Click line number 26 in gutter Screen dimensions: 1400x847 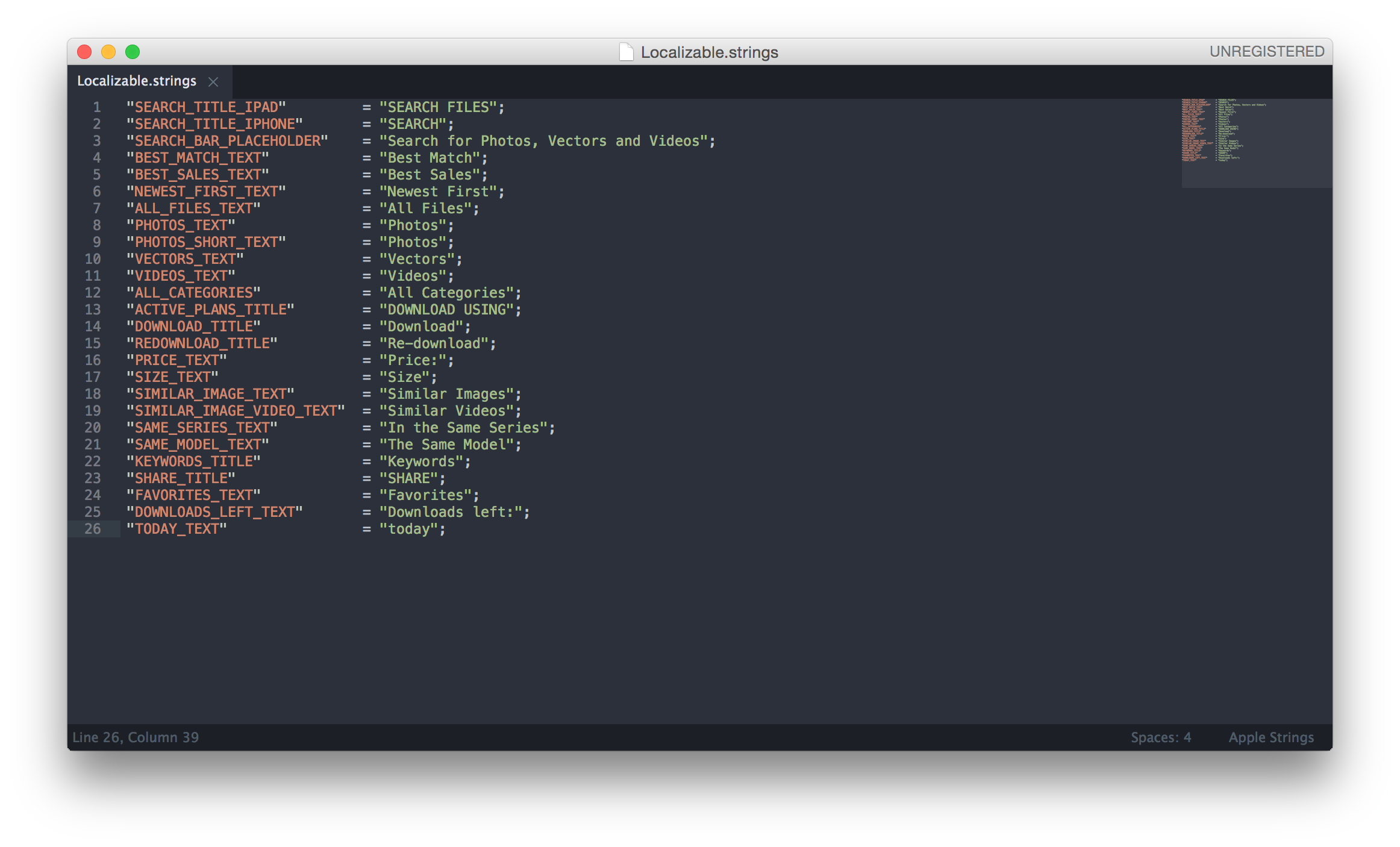pos(92,528)
